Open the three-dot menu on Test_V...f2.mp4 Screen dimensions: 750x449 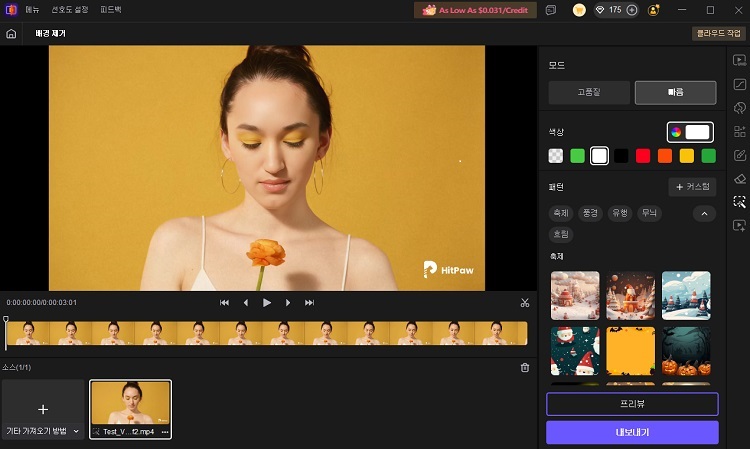tap(165, 432)
